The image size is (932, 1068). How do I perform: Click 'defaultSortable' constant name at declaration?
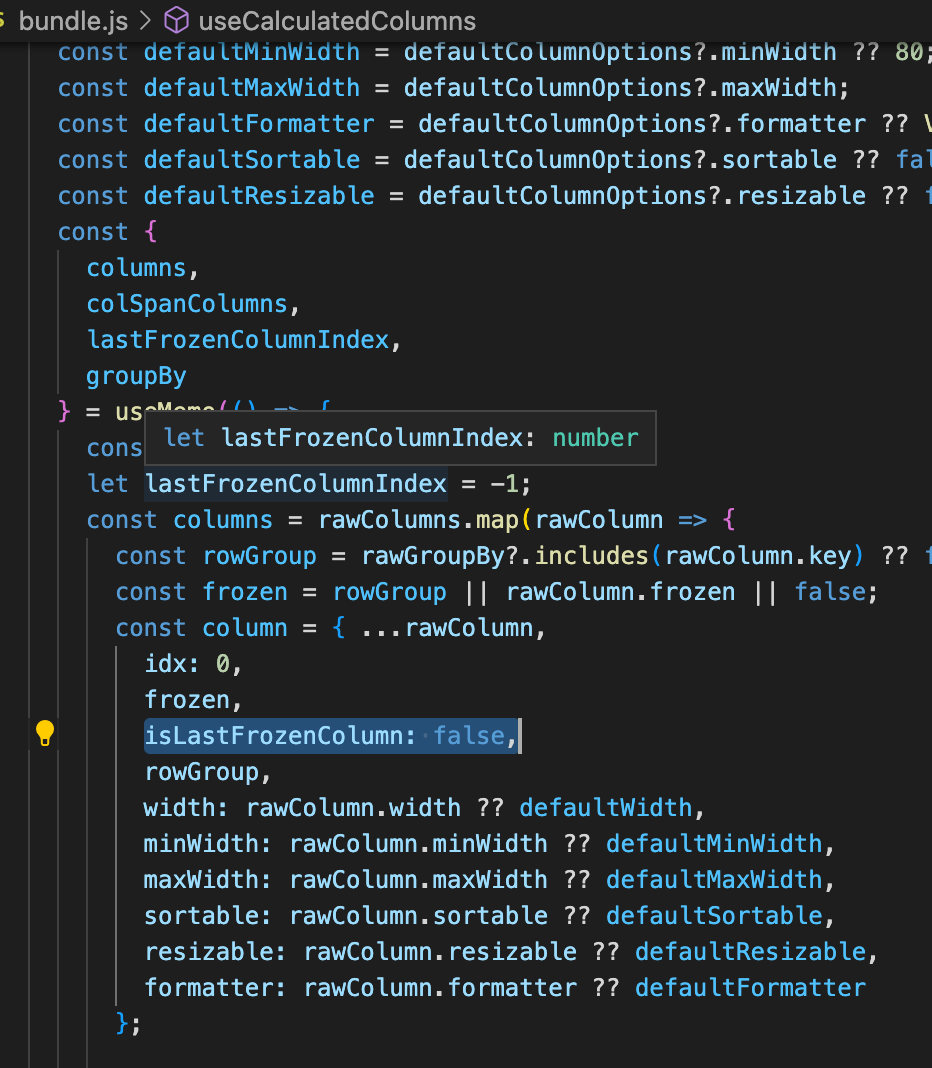(x=252, y=160)
